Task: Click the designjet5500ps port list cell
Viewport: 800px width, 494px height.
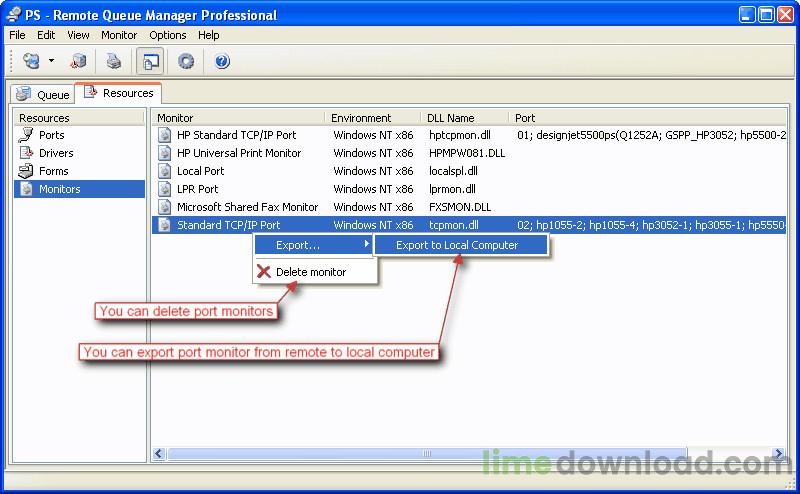Action: click(x=651, y=135)
